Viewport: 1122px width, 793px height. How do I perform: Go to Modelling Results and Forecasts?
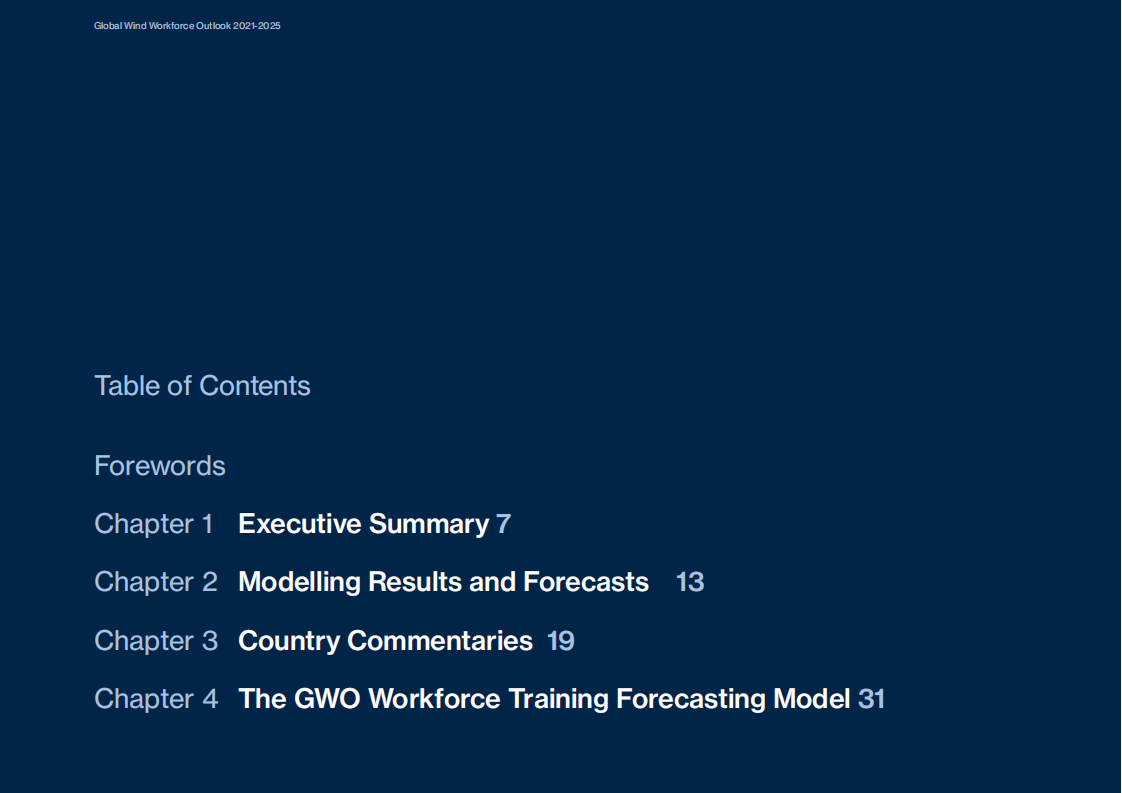tap(443, 582)
